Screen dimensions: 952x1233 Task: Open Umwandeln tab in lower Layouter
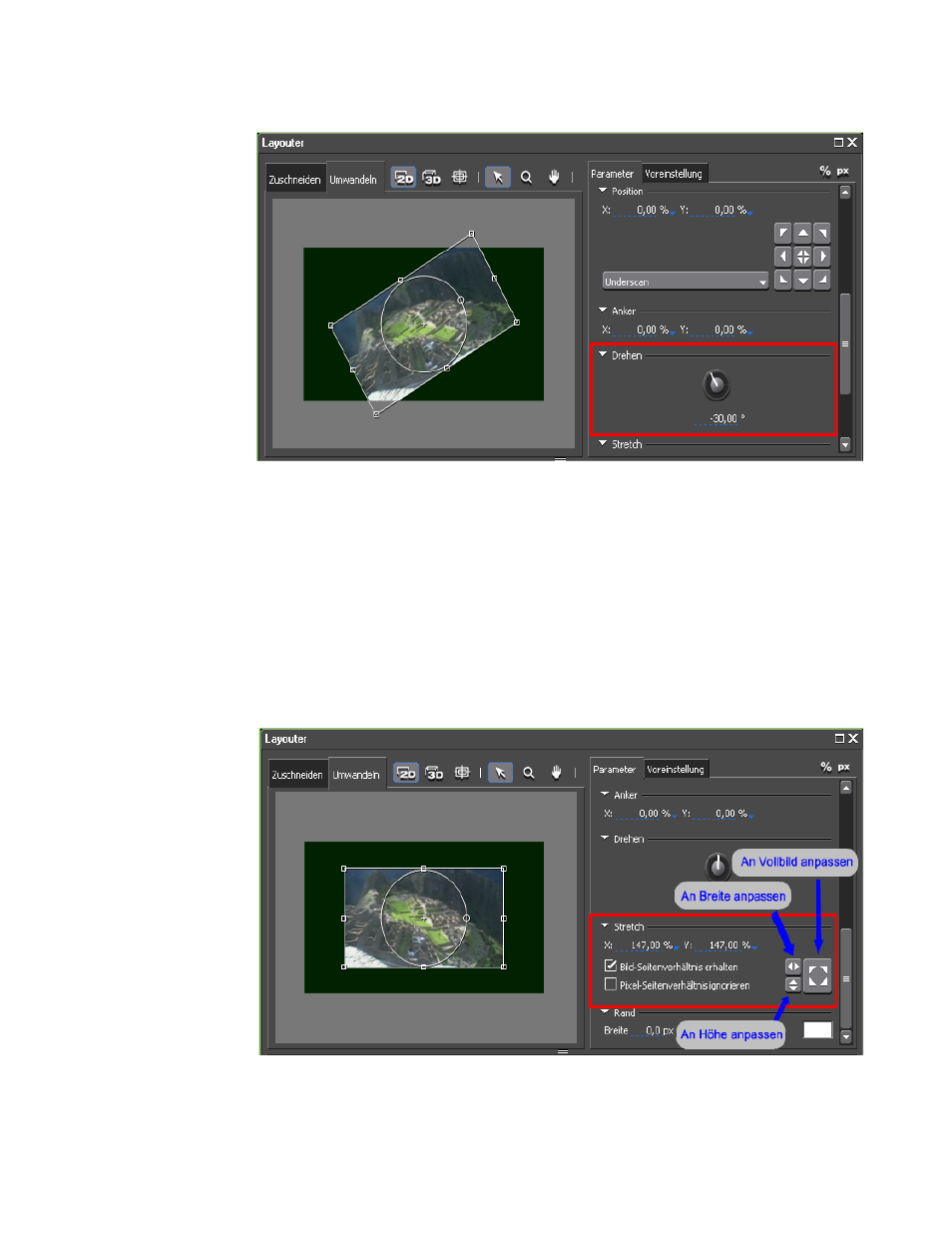tap(356, 775)
